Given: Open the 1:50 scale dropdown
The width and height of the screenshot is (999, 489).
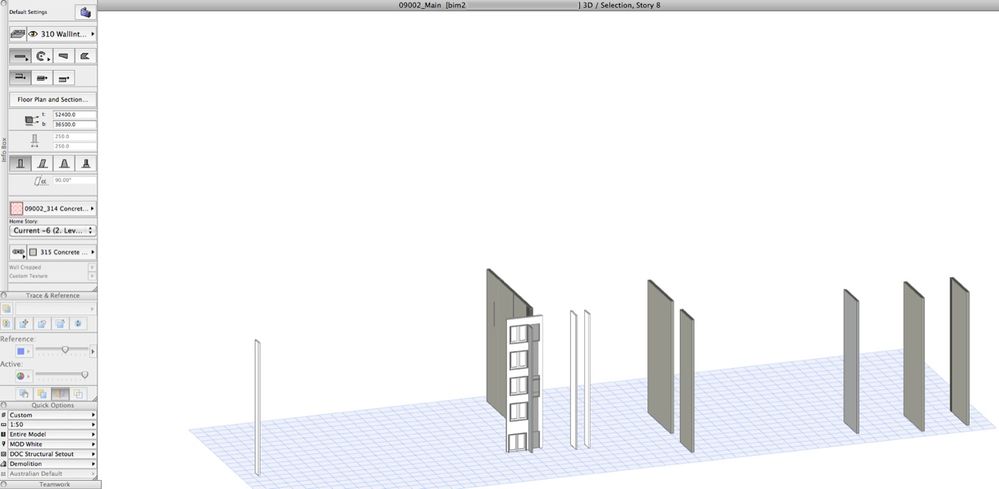Looking at the screenshot, I should coord(52,425).
